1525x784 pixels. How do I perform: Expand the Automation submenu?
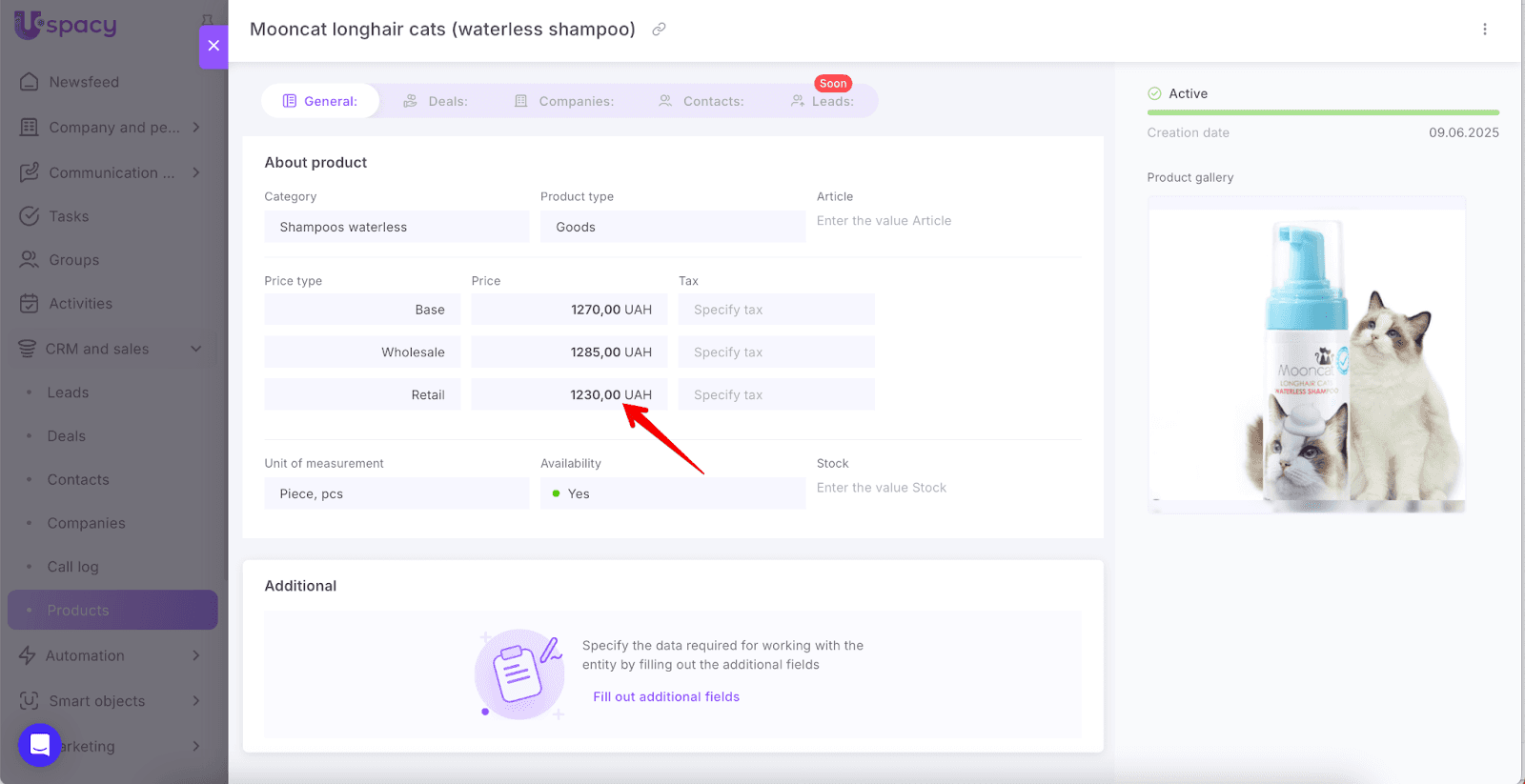click(x=195, y=655)
